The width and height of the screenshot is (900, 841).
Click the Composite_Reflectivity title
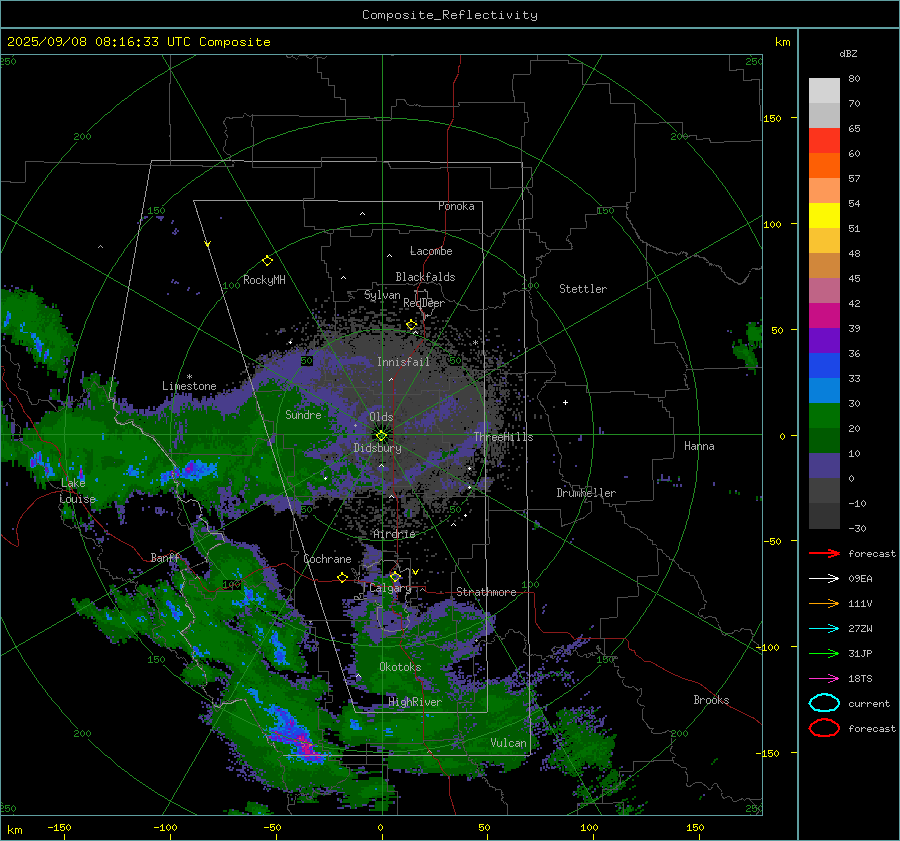coord(450,15)
